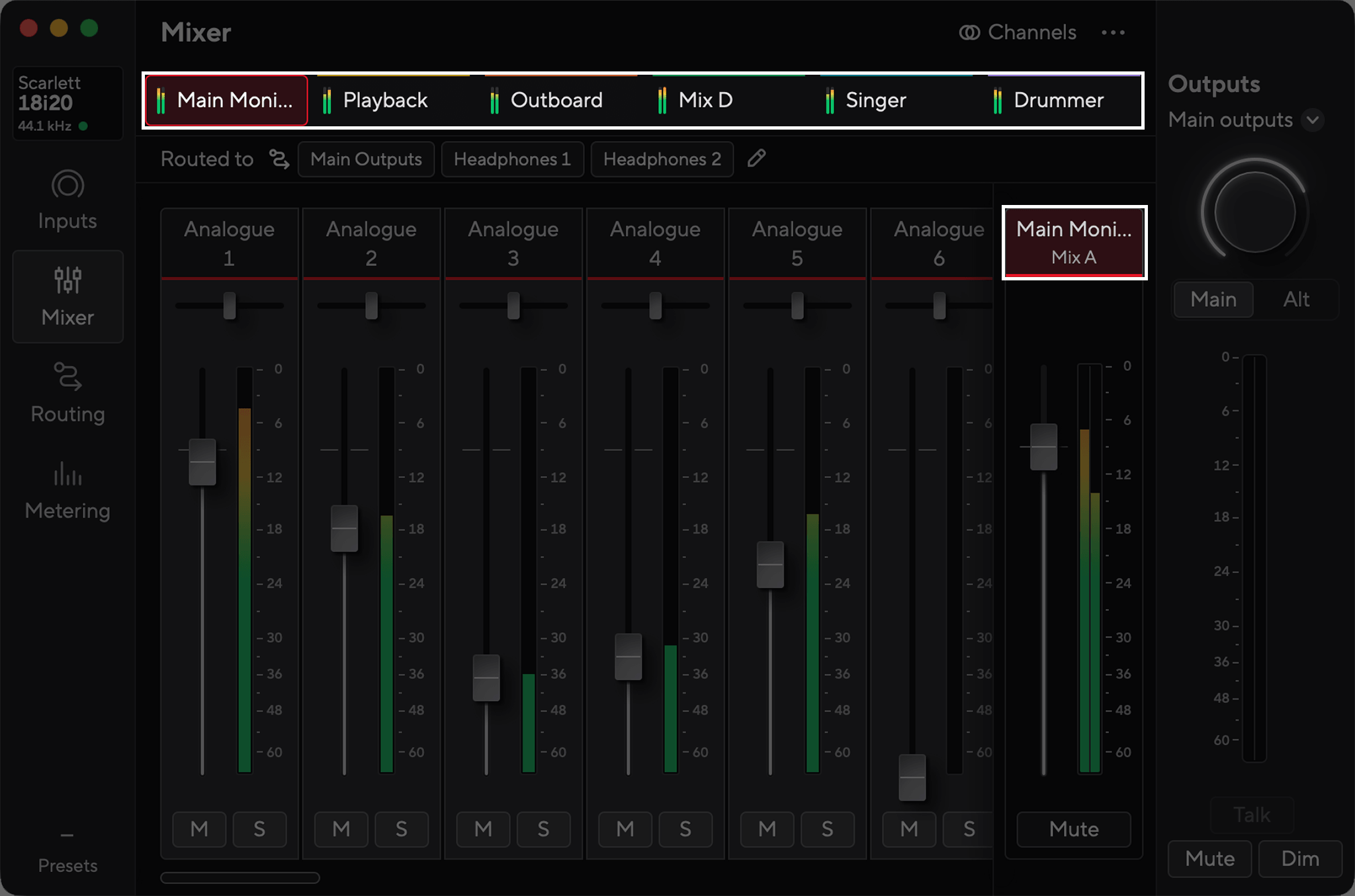Viewport: 1355px width, 896px height.
Task: Click the Scarlett 18i20 device badge
Action: pyautogui.click(x=67, y=103)
